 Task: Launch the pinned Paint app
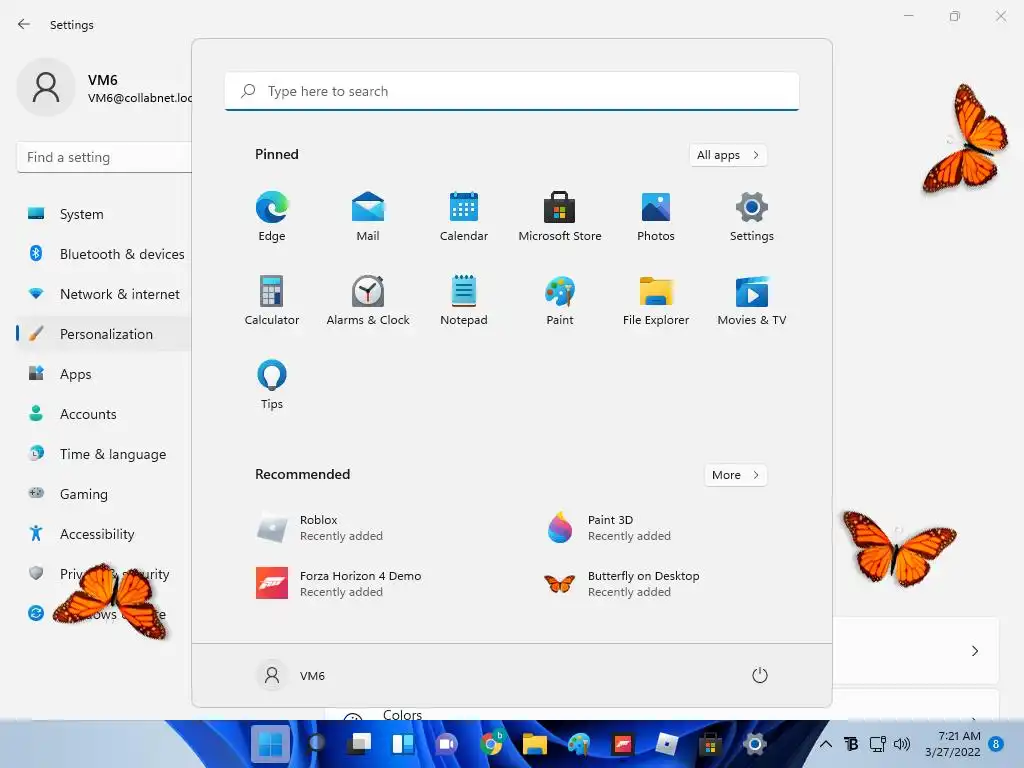pyautogui.click(x=560, y=300)
